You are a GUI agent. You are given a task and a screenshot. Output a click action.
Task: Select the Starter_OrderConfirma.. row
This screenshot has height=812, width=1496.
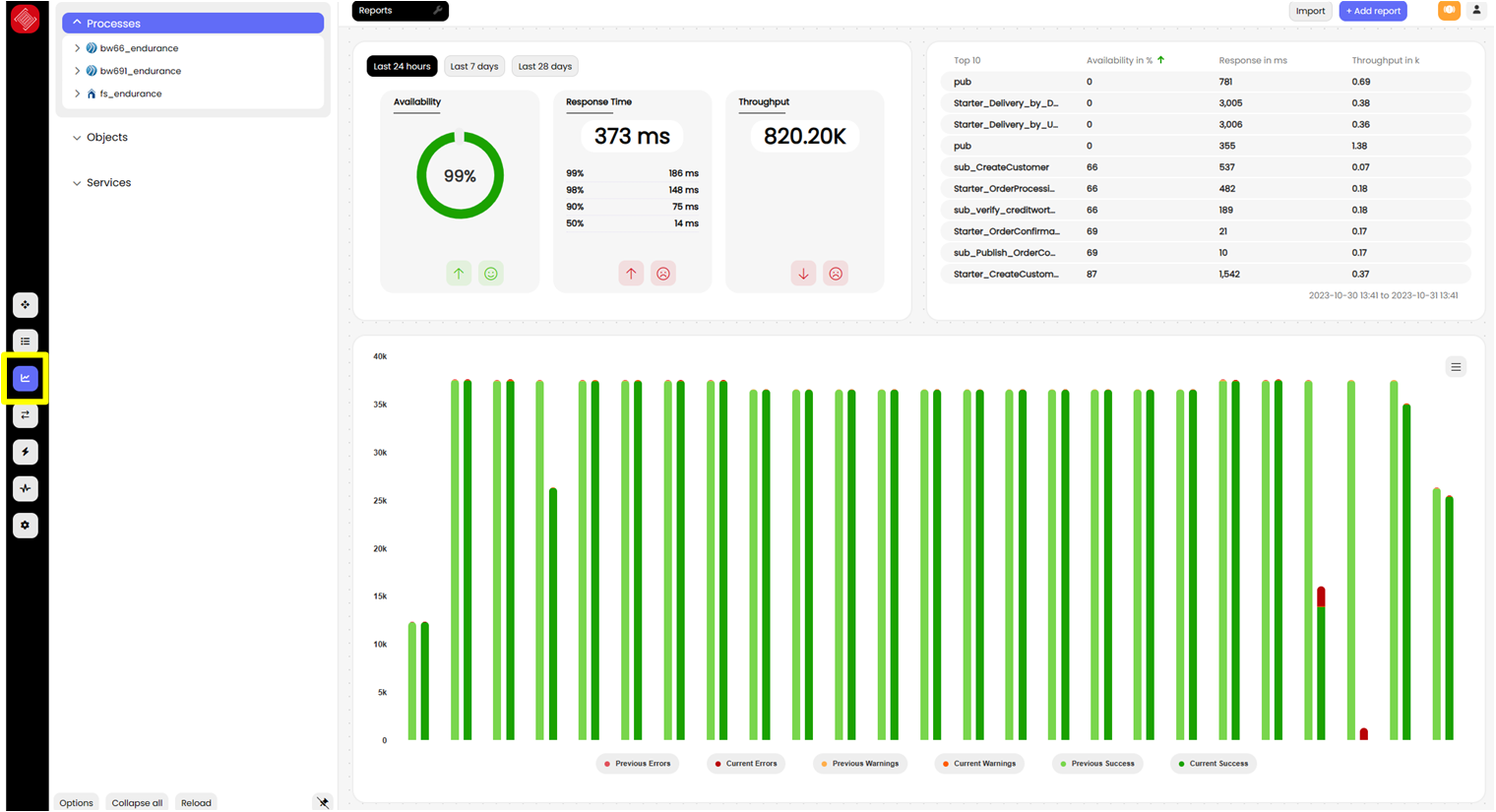pos(1206,231)
